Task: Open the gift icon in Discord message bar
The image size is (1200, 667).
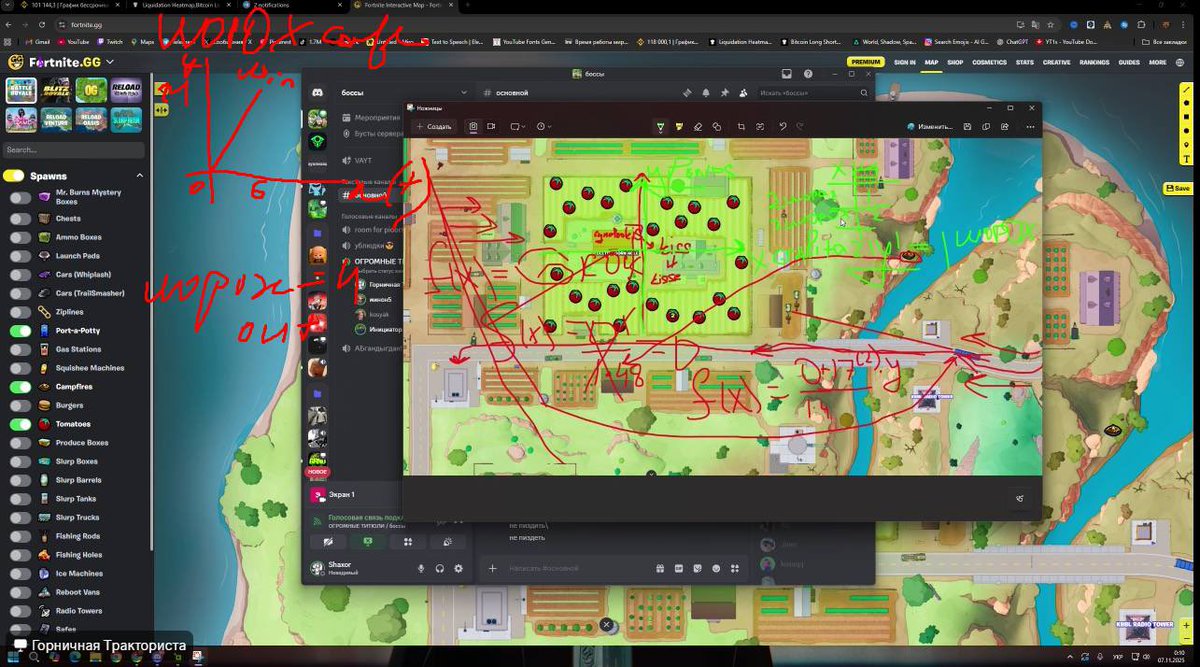Action: click(x=660, y=568)
